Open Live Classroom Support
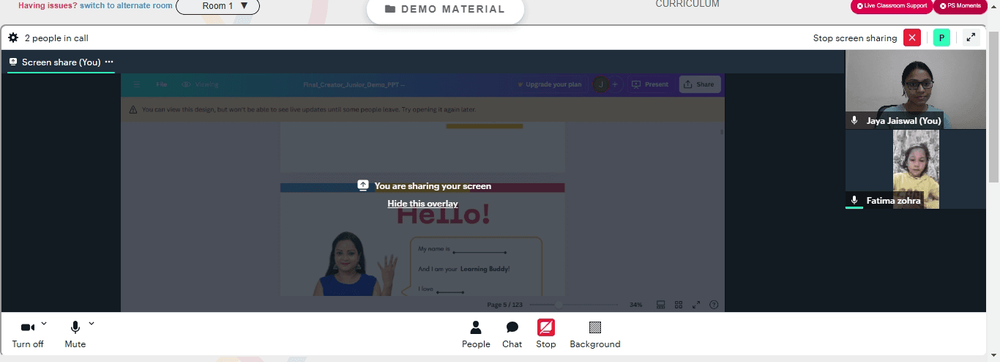Screen dimensions: 1000x362 point(892,6)
